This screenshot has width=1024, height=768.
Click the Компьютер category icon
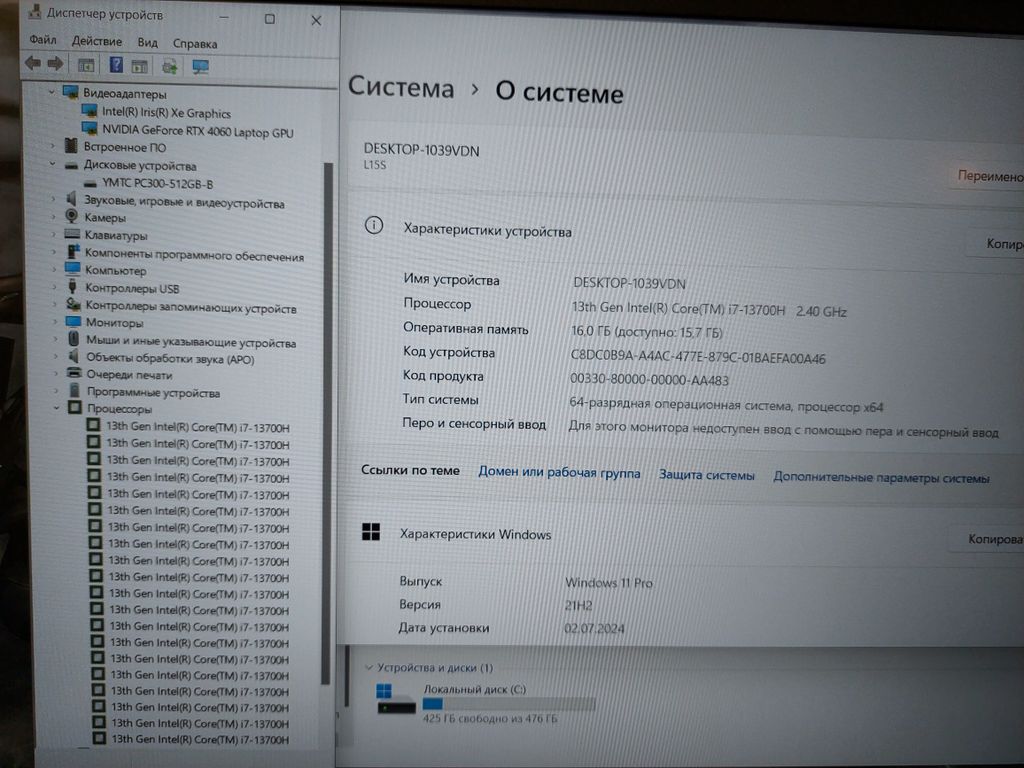coord(73,269)
